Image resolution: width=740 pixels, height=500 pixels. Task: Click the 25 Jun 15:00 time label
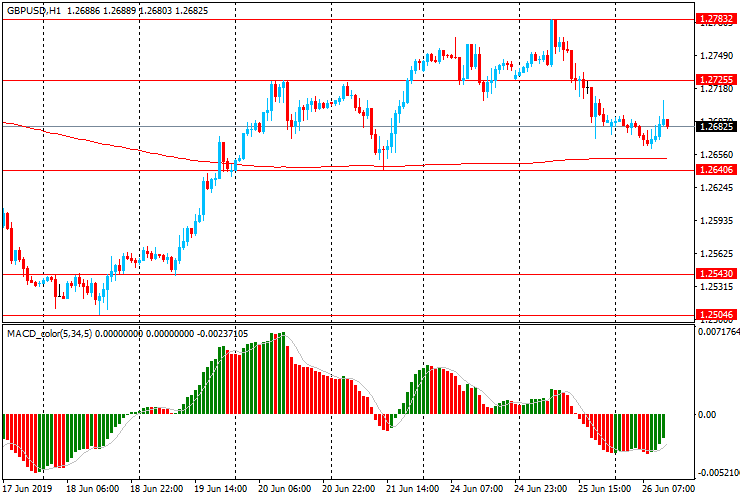(x=605, y=488)
